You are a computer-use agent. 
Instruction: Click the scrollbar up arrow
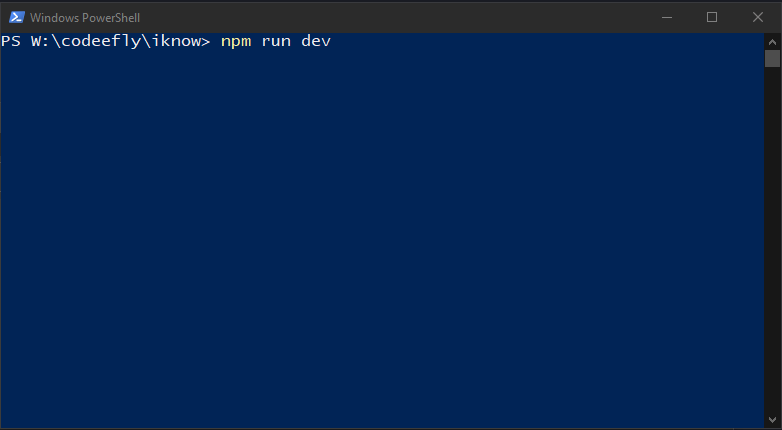pyautogui.click(x=772, y=41)
